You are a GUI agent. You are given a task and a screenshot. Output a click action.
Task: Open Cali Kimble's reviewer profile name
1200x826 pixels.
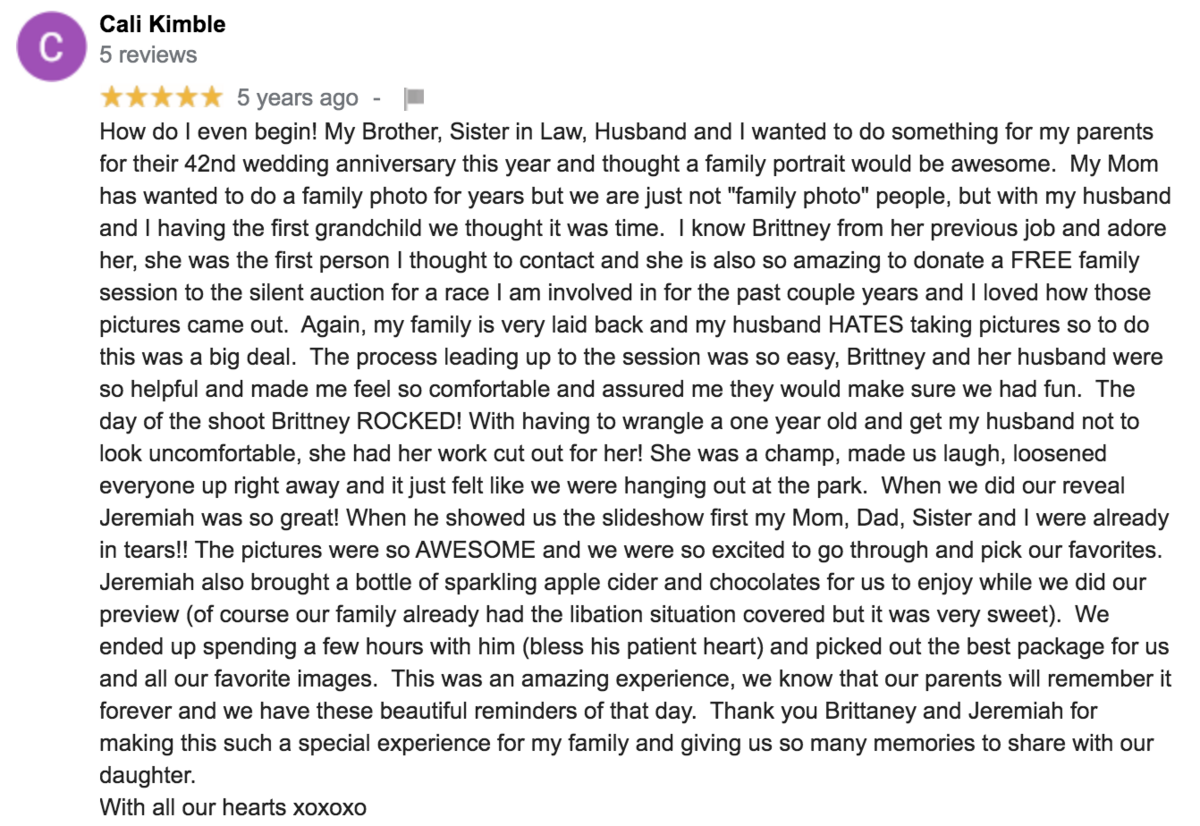162,24
